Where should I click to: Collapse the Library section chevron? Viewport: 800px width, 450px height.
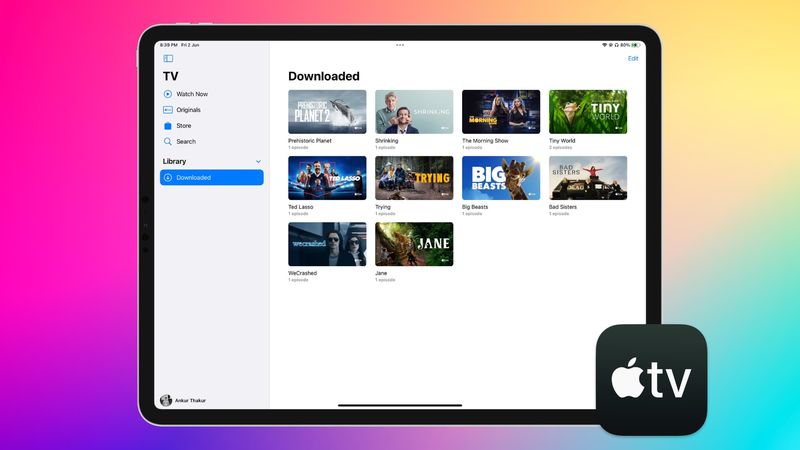click(x=258, y=162)
